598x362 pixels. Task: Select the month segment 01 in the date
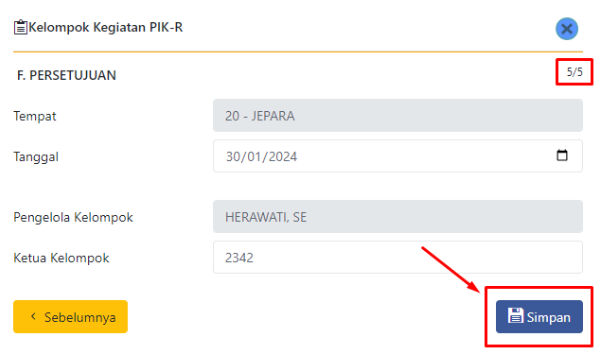click(254, 157)
